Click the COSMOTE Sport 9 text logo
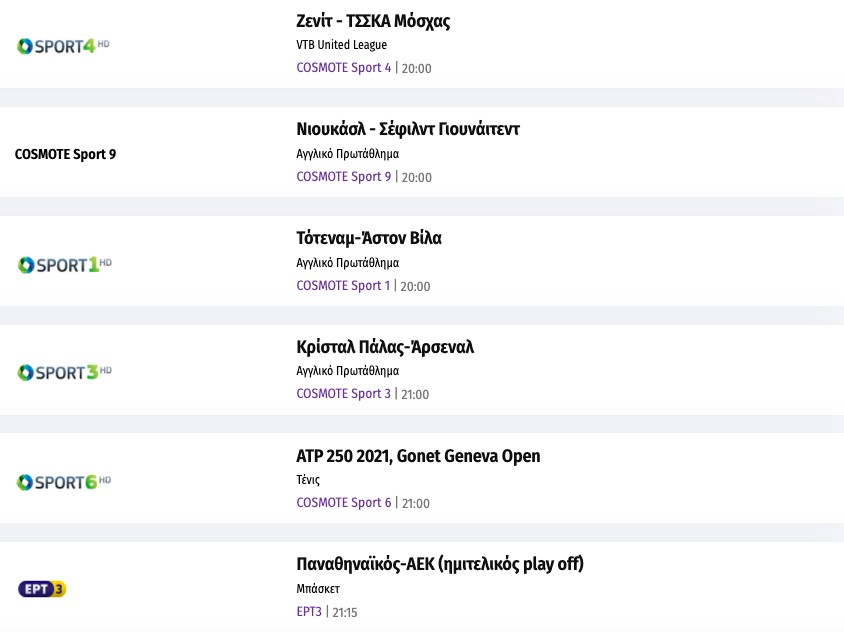The height and width of the screenshot is (632, 844). 65,154
